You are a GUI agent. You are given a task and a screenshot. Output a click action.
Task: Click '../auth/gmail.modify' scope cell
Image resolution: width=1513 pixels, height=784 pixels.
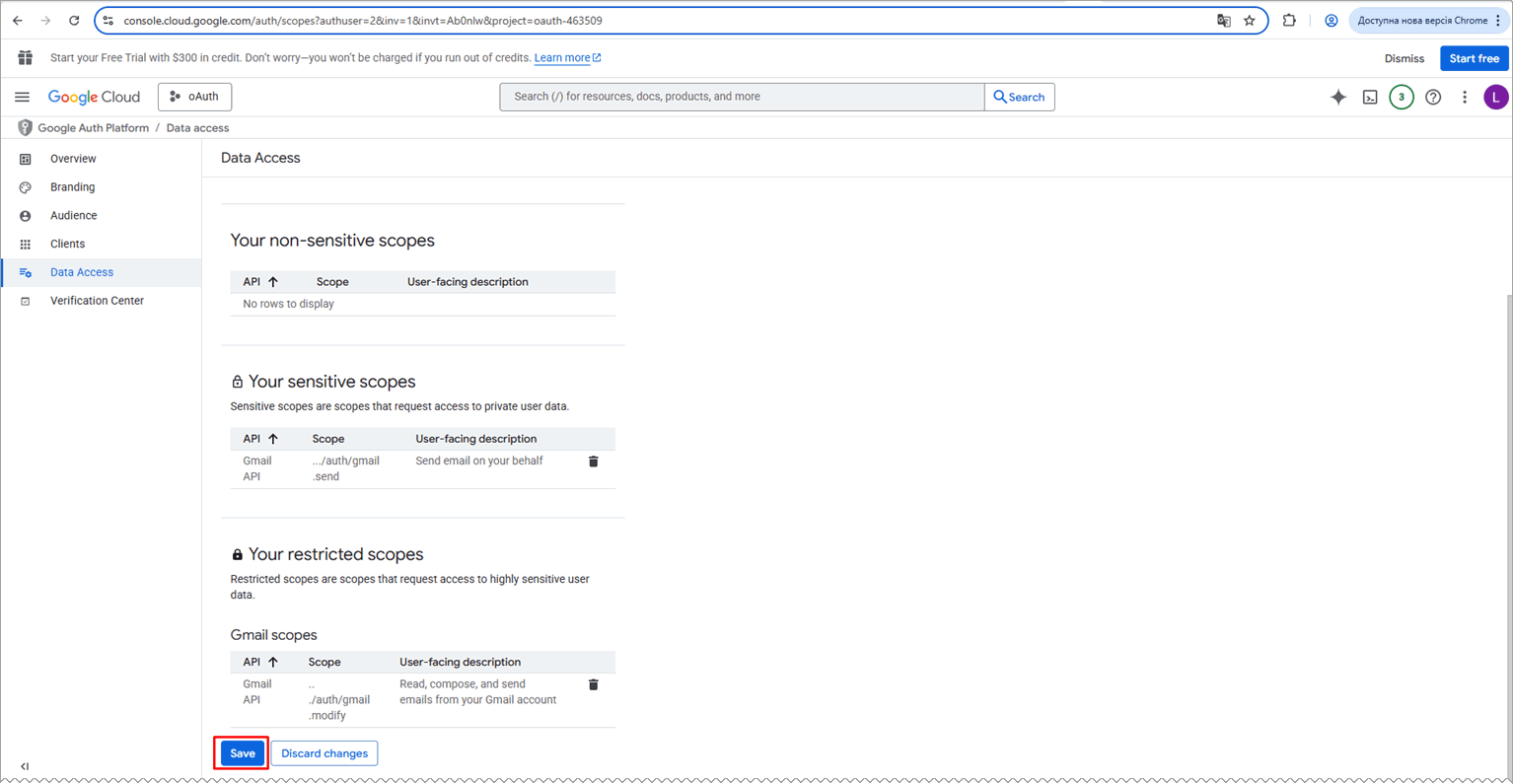point(338,699)
